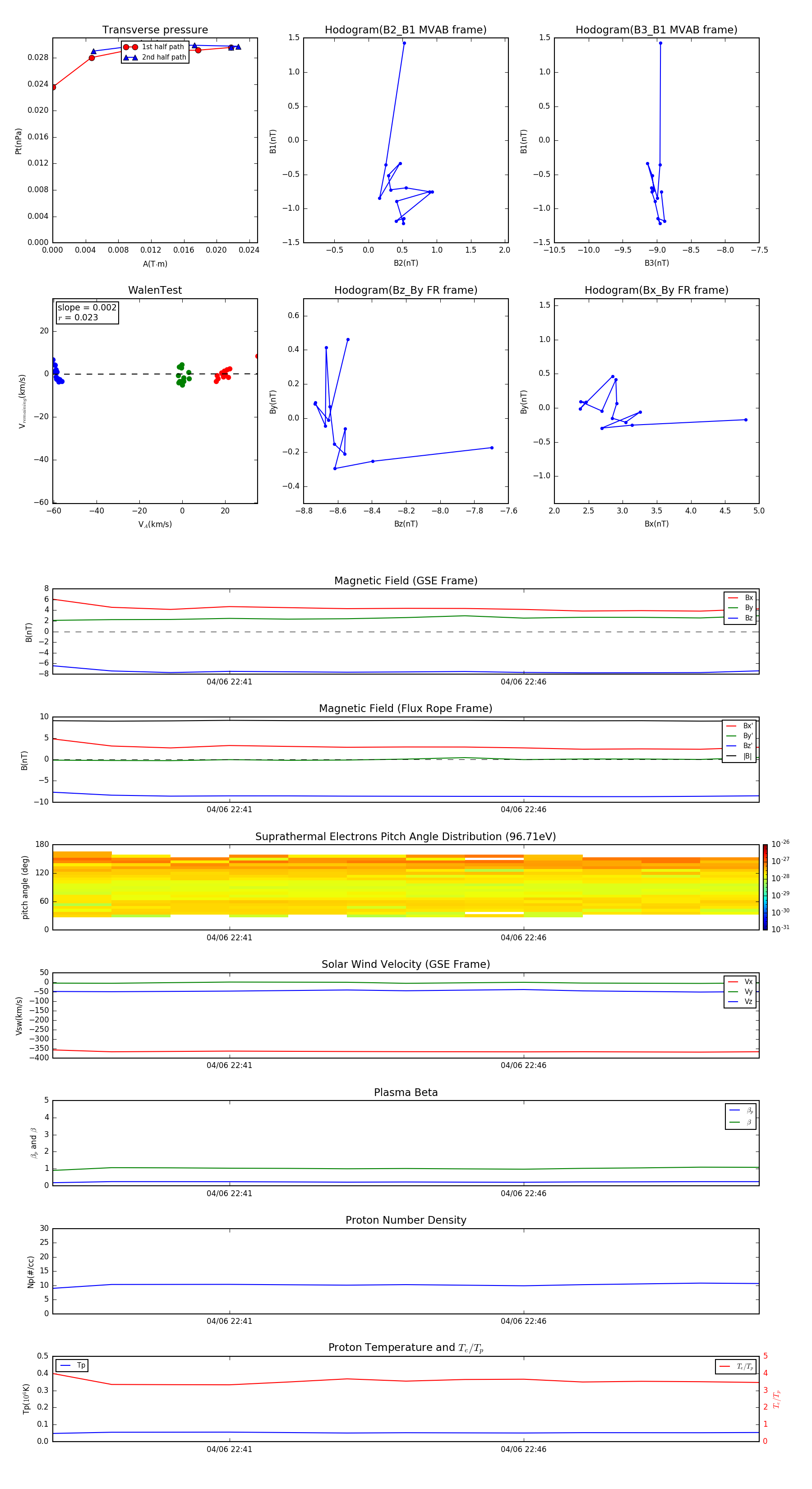Click the 'Magnetic Field (Flux Rope Frame)' title

click(406, 709)
